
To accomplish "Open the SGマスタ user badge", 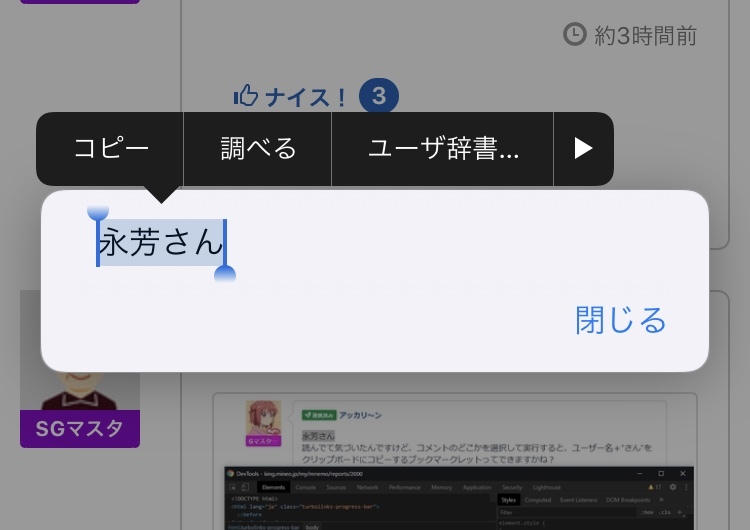I will pyautogui.click(x=80, y=429).
